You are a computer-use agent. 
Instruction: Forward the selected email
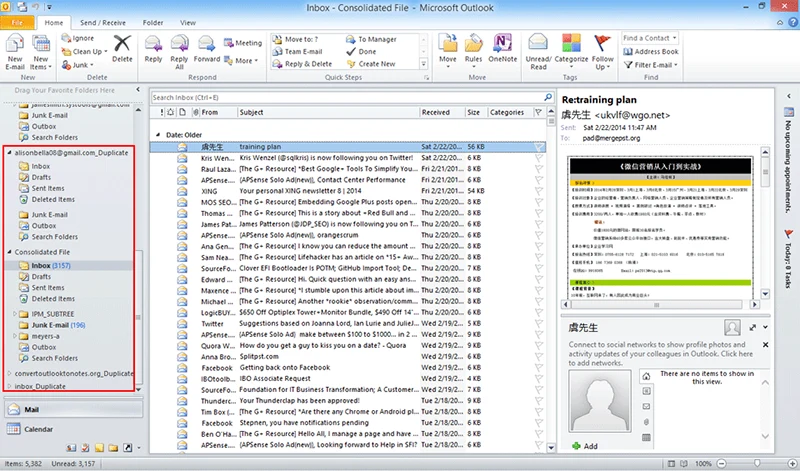click(207, 49)
